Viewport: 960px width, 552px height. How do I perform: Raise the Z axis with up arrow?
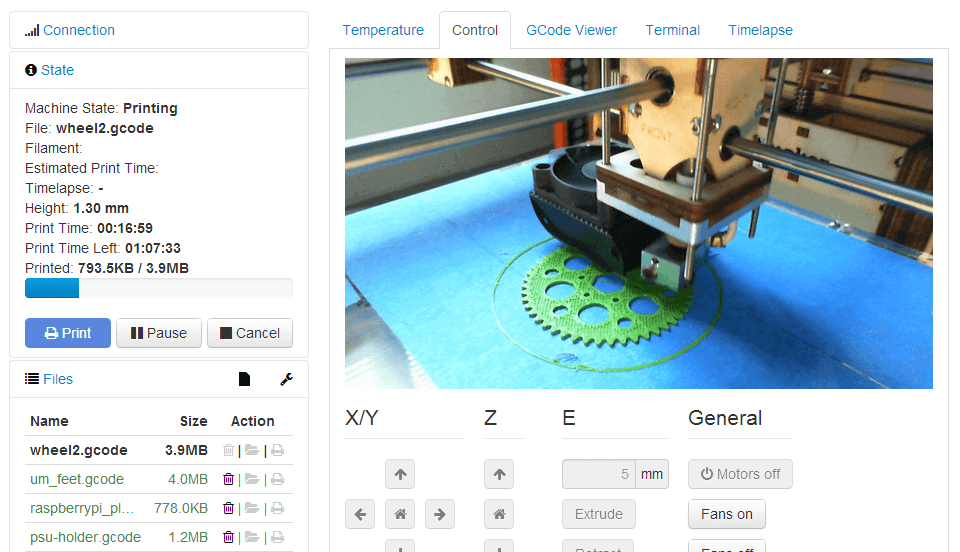pyautogui.click(x=498, y=474)
